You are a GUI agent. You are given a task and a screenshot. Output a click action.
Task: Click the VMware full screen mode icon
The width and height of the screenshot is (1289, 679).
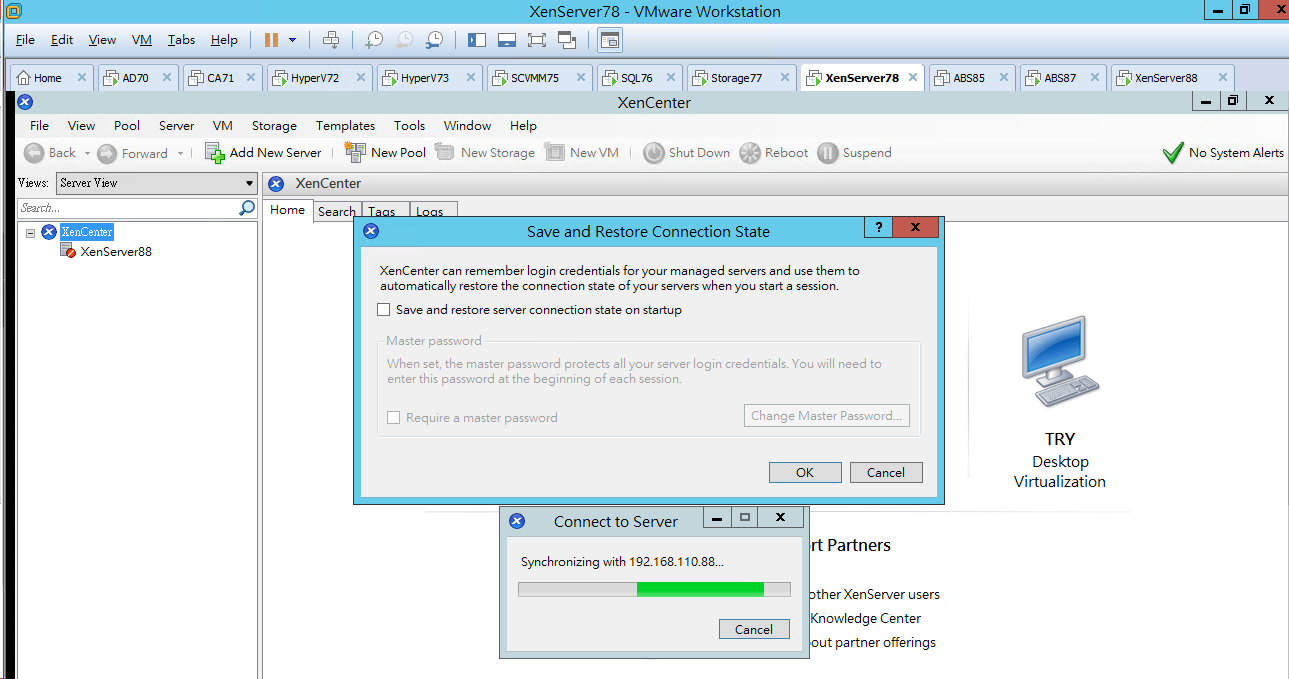536,40
